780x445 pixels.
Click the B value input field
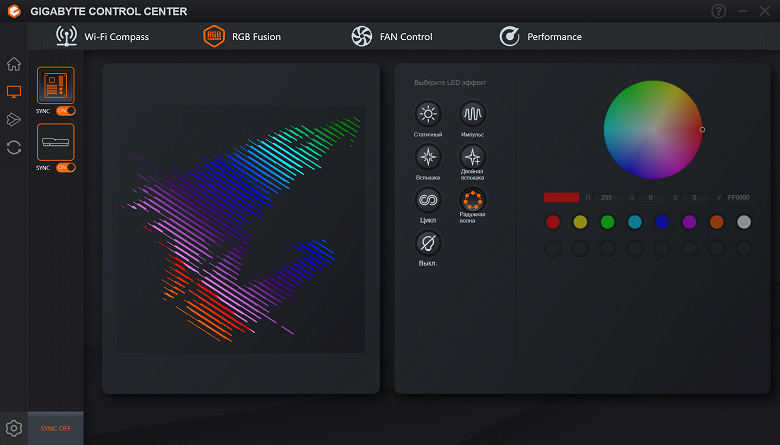(x=695, y=197)
